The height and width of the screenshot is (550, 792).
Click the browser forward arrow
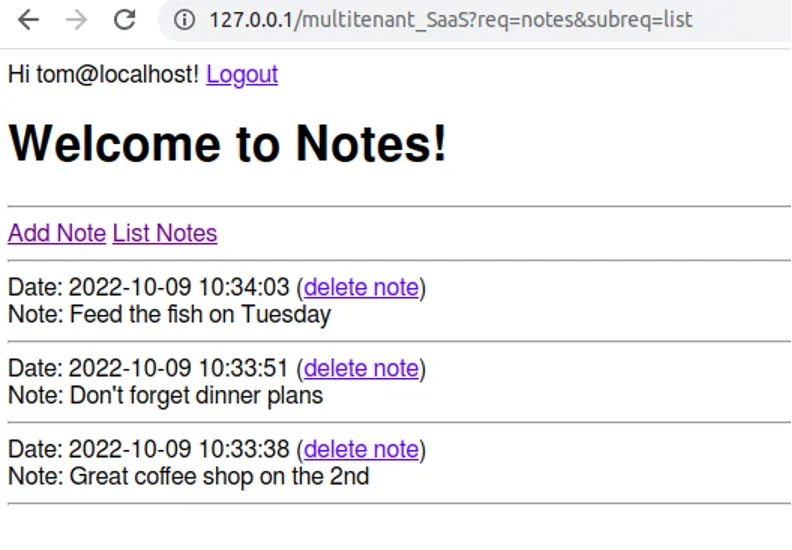pos(76,19)
